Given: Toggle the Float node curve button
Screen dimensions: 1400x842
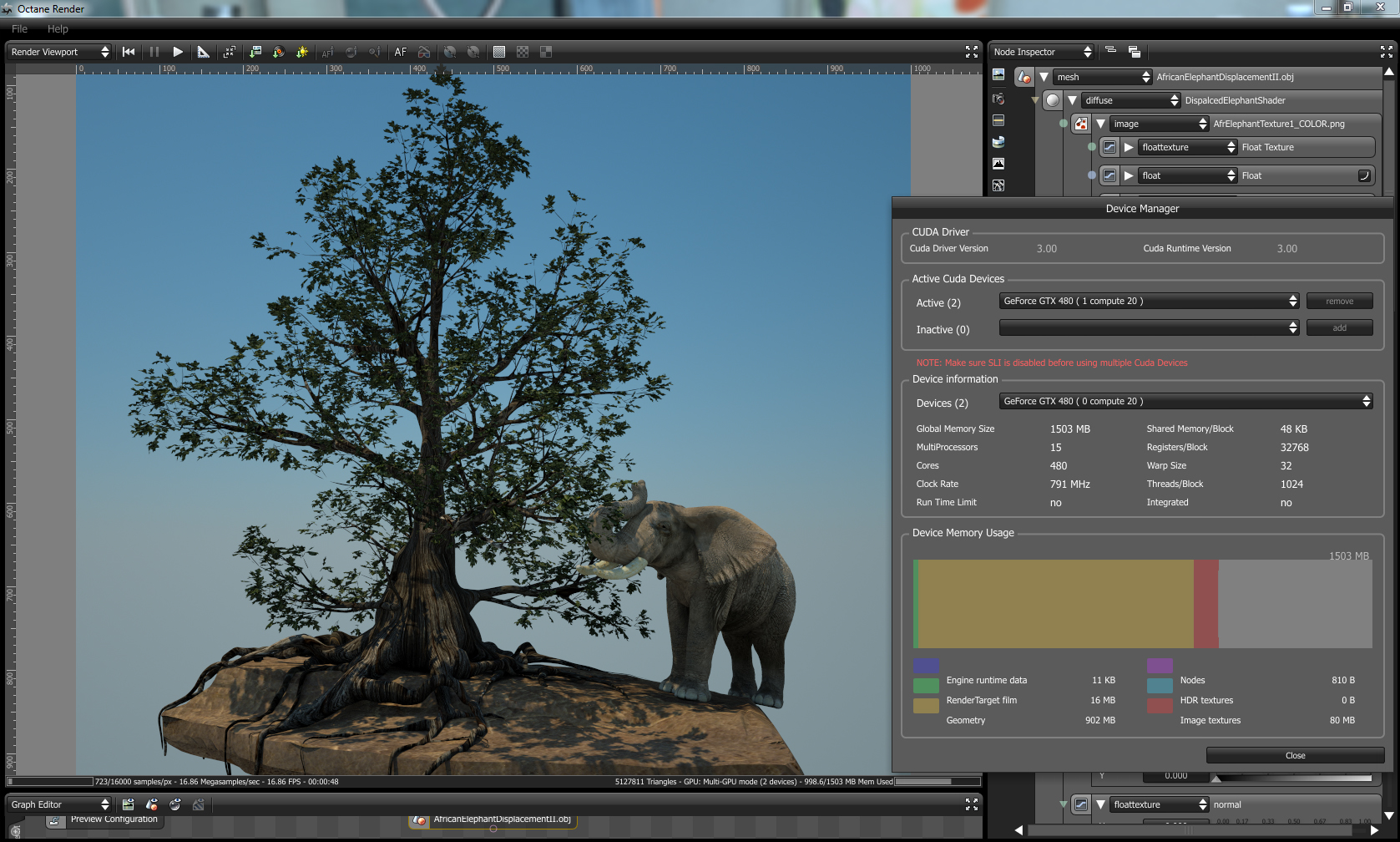Looking at the screenshot, I should coord(1364,175).
